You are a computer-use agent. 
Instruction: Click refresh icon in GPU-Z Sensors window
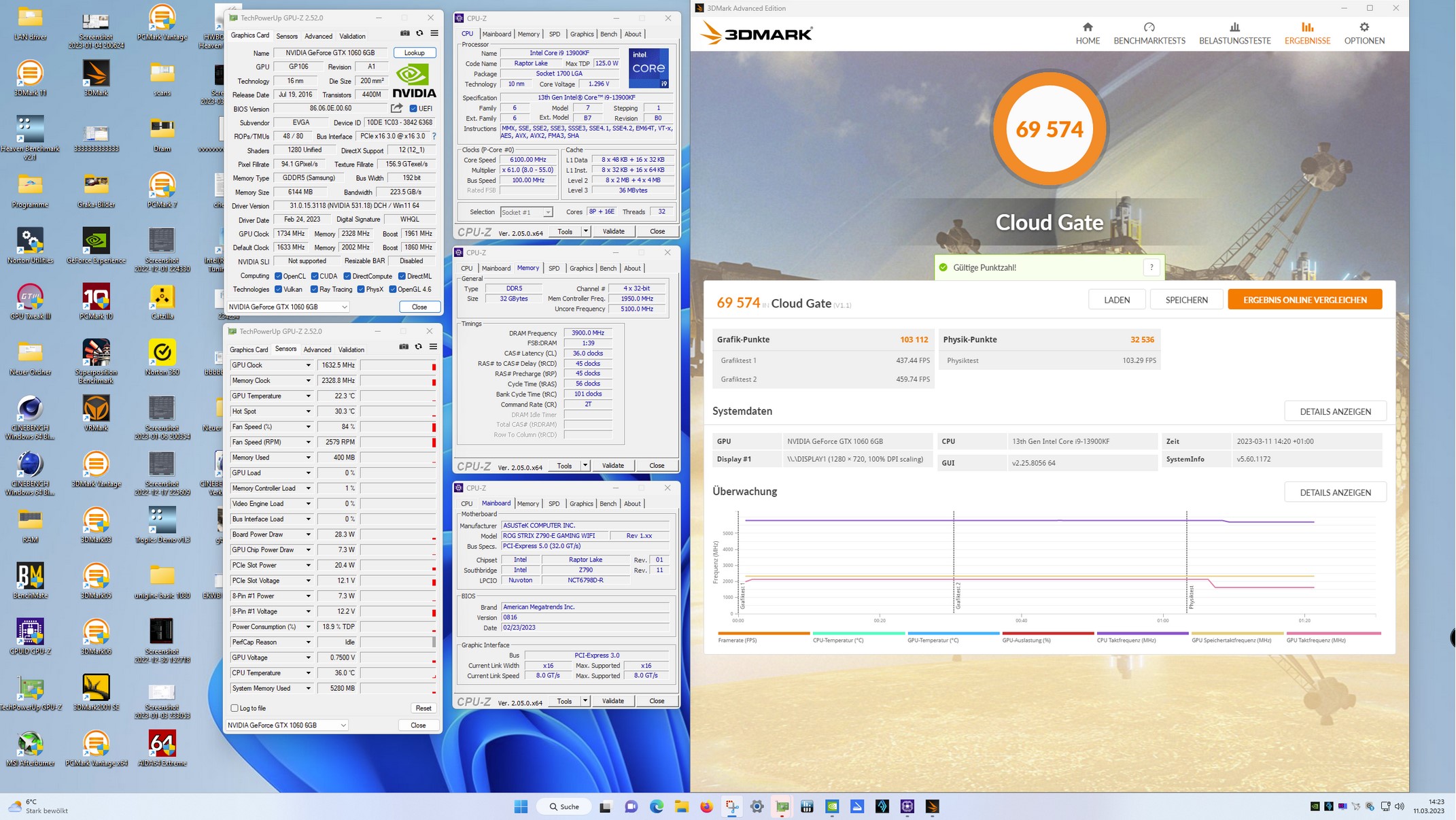point(419,347)
